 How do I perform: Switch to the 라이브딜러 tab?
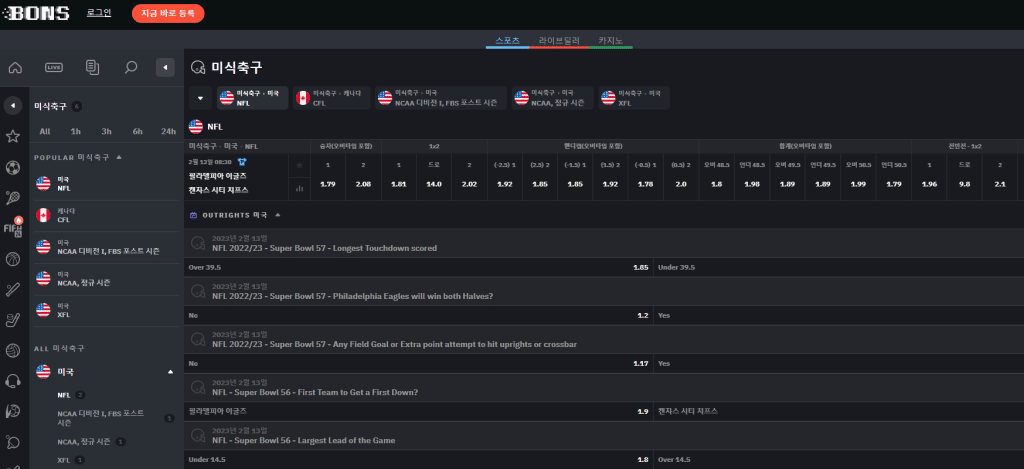pyautogui.click(x=559, y=40)
